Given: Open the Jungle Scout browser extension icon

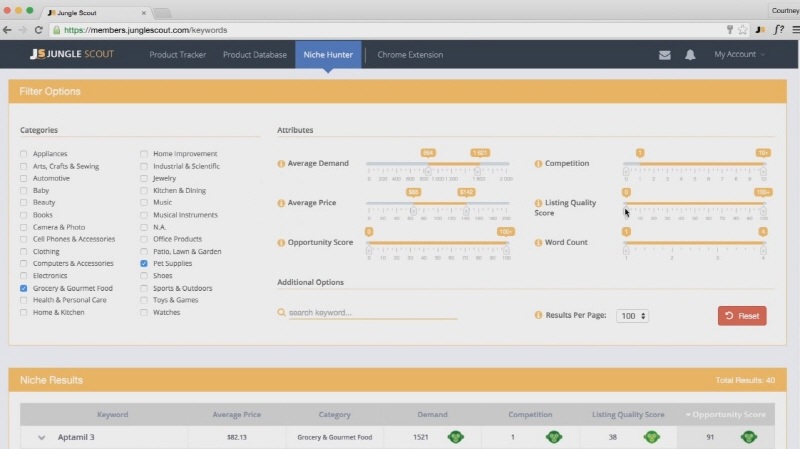Looking at the screenshot, I should click(x=760, y=30).
